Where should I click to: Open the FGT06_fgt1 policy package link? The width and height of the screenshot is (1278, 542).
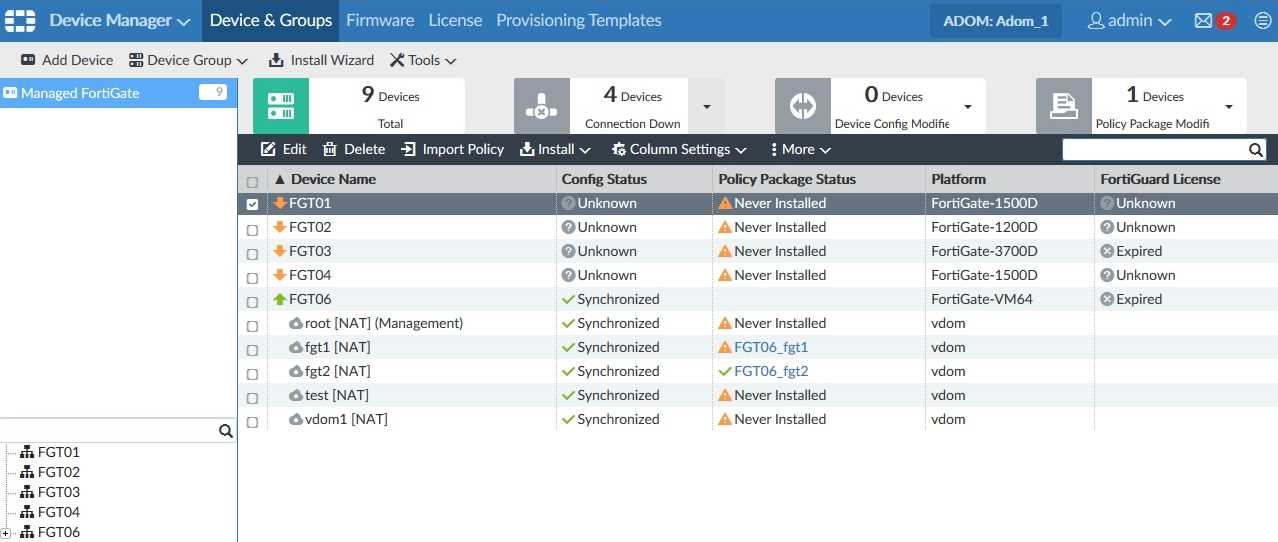pos(771,347)
